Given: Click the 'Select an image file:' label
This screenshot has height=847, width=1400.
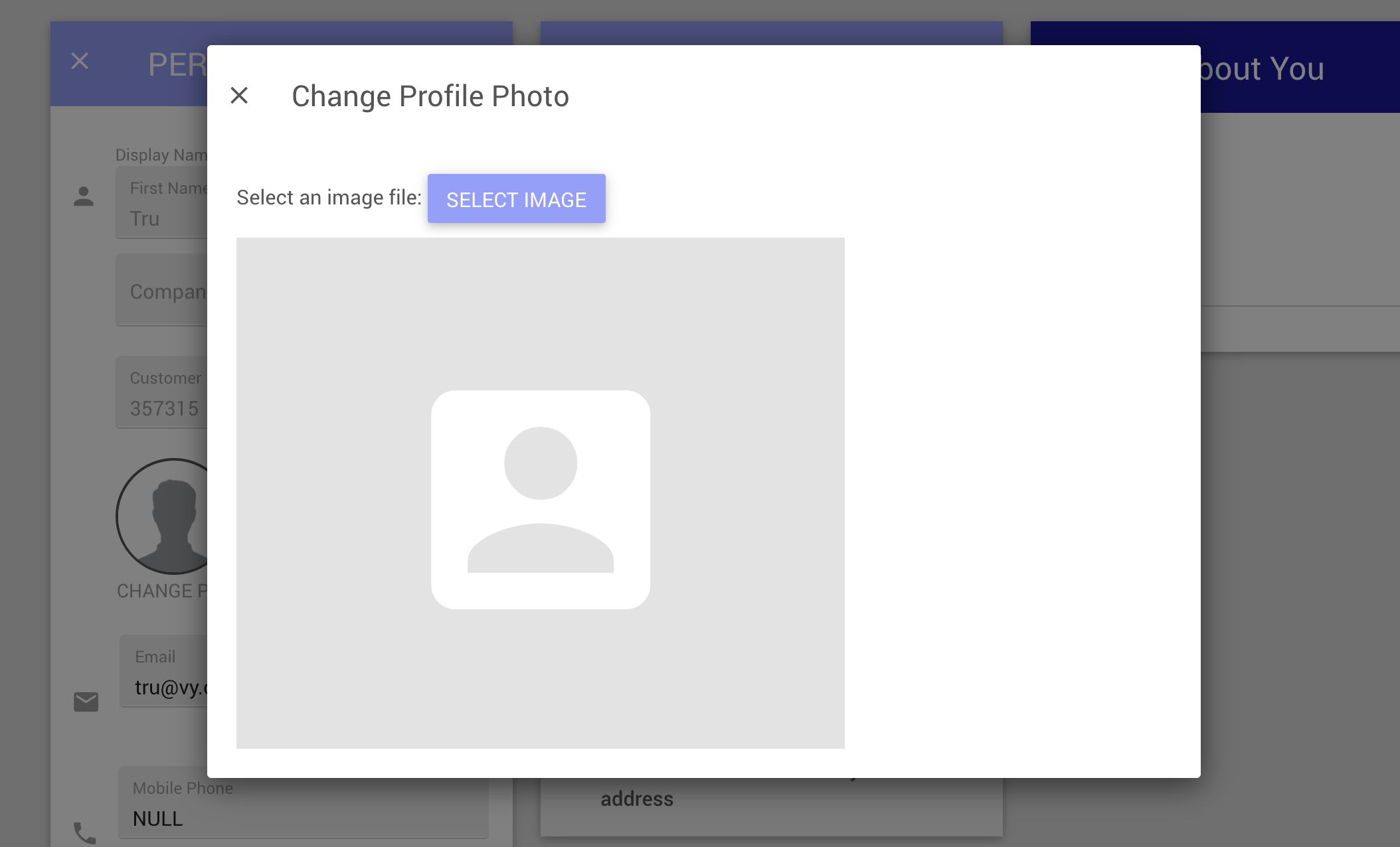Looking at the screenshot, I should tap(329, 198).
